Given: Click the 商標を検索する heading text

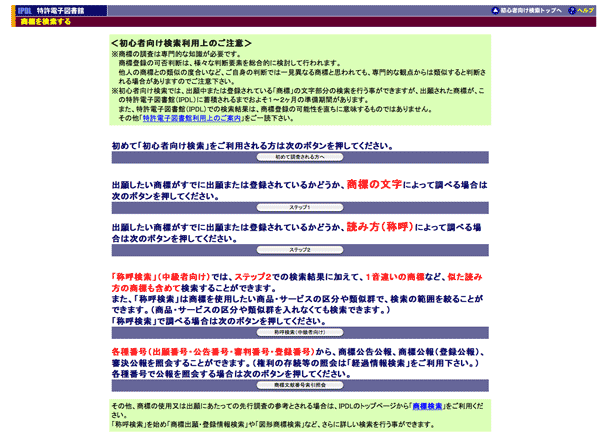Looking at the screenshot, I should point(46,22).
